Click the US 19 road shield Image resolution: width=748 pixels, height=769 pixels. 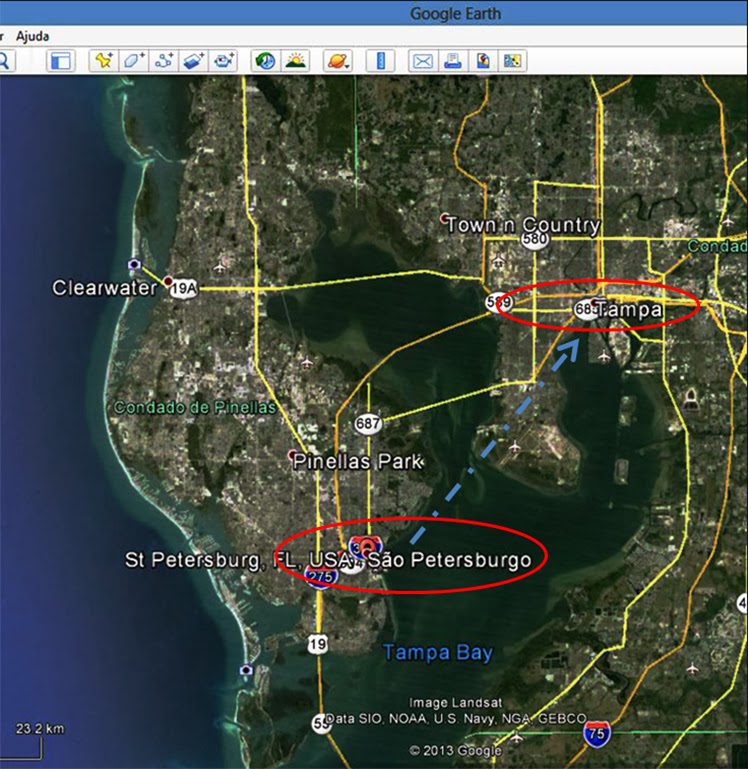pyautogui.click(x=317, y=644)
